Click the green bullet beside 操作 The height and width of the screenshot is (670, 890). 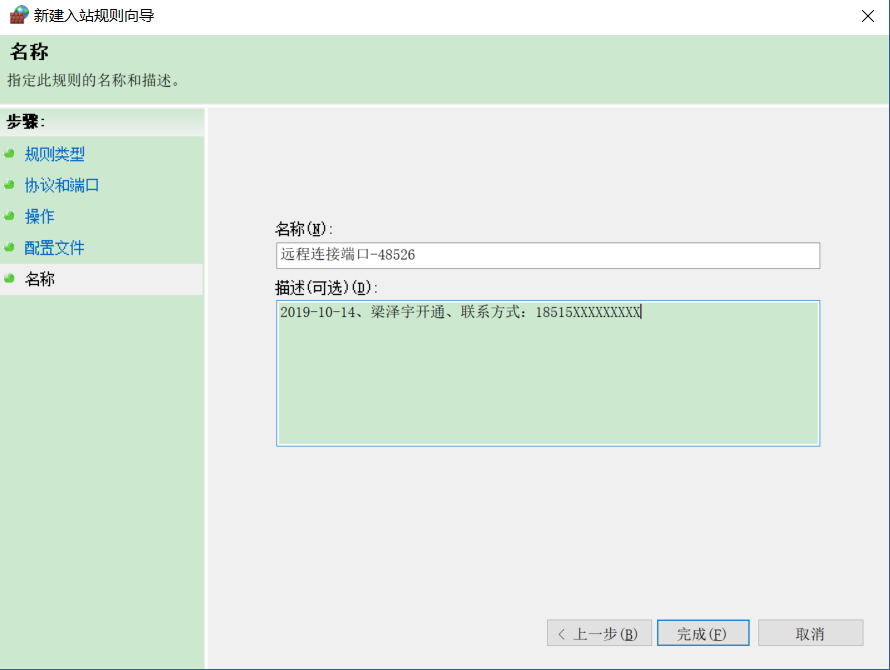tap(10, 216)
